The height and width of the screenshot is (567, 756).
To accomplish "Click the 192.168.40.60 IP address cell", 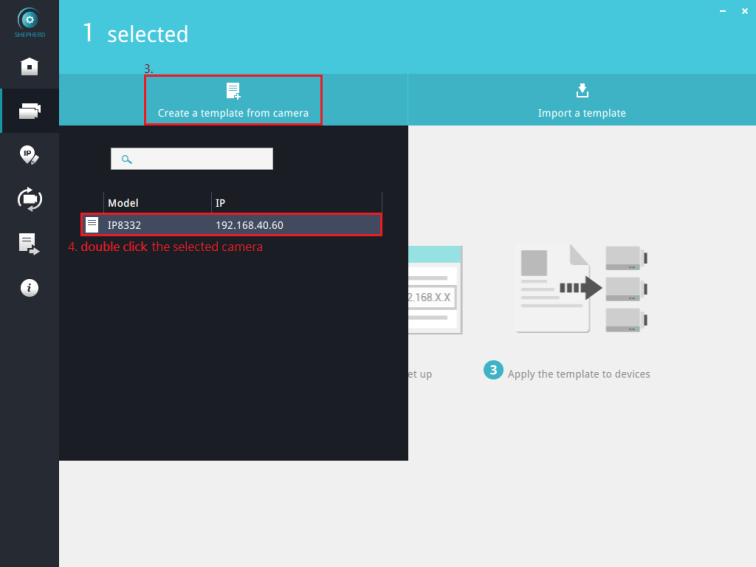I will coord(249,225).
